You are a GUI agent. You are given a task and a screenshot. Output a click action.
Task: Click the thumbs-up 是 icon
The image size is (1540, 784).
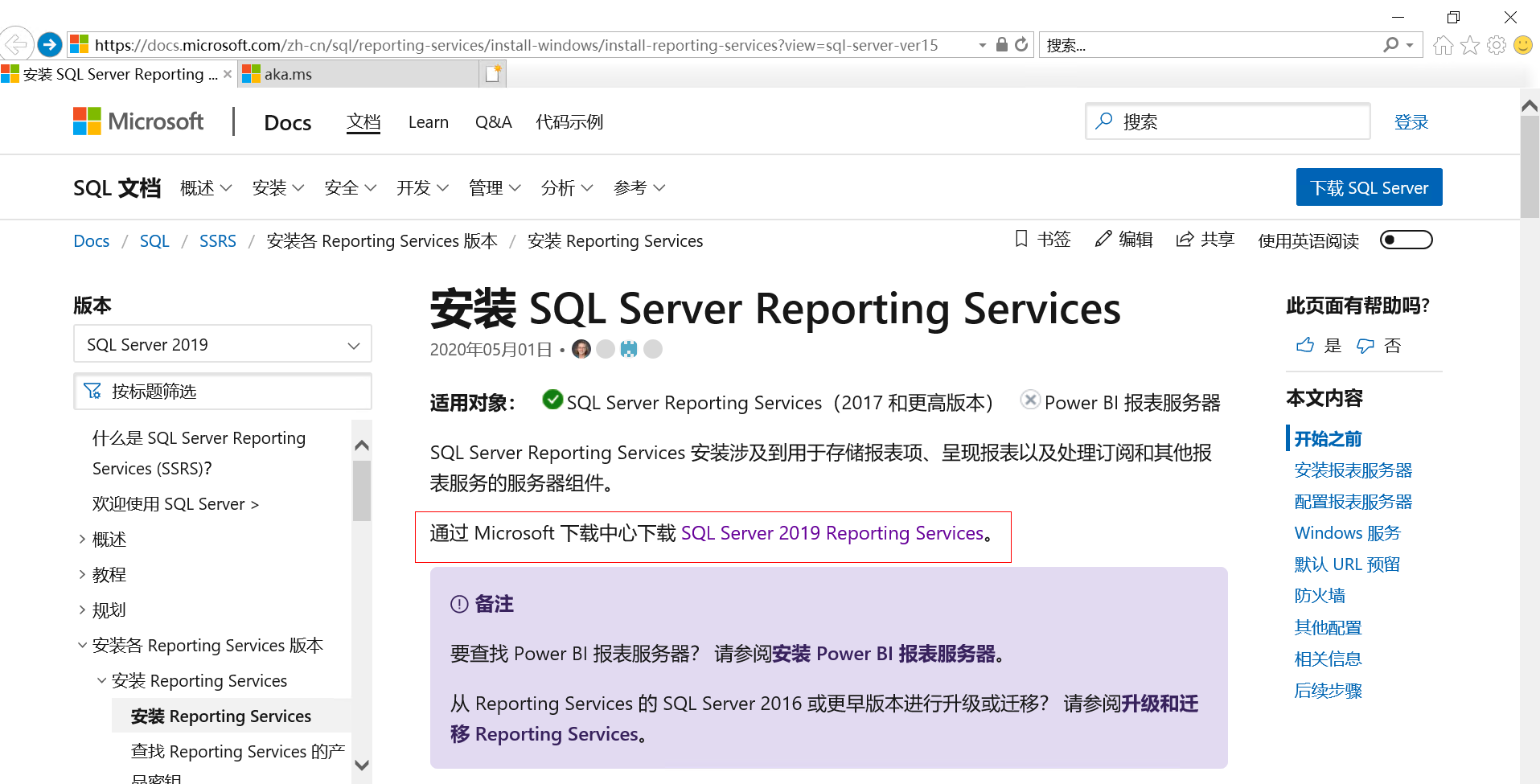click(x=1305, y=345)
